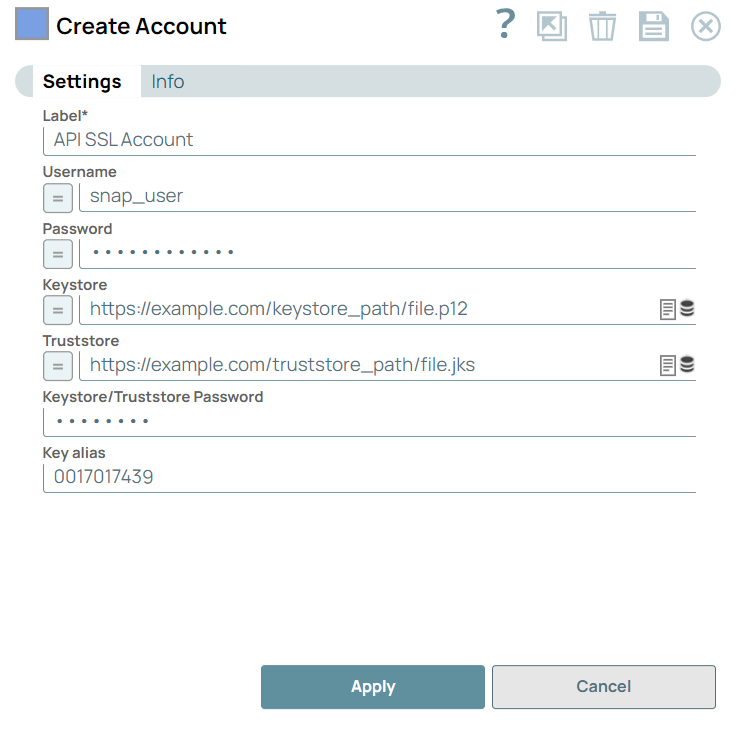Click the pop-out window icon
This screenshot has height=733, width=737.
(552, 26)
